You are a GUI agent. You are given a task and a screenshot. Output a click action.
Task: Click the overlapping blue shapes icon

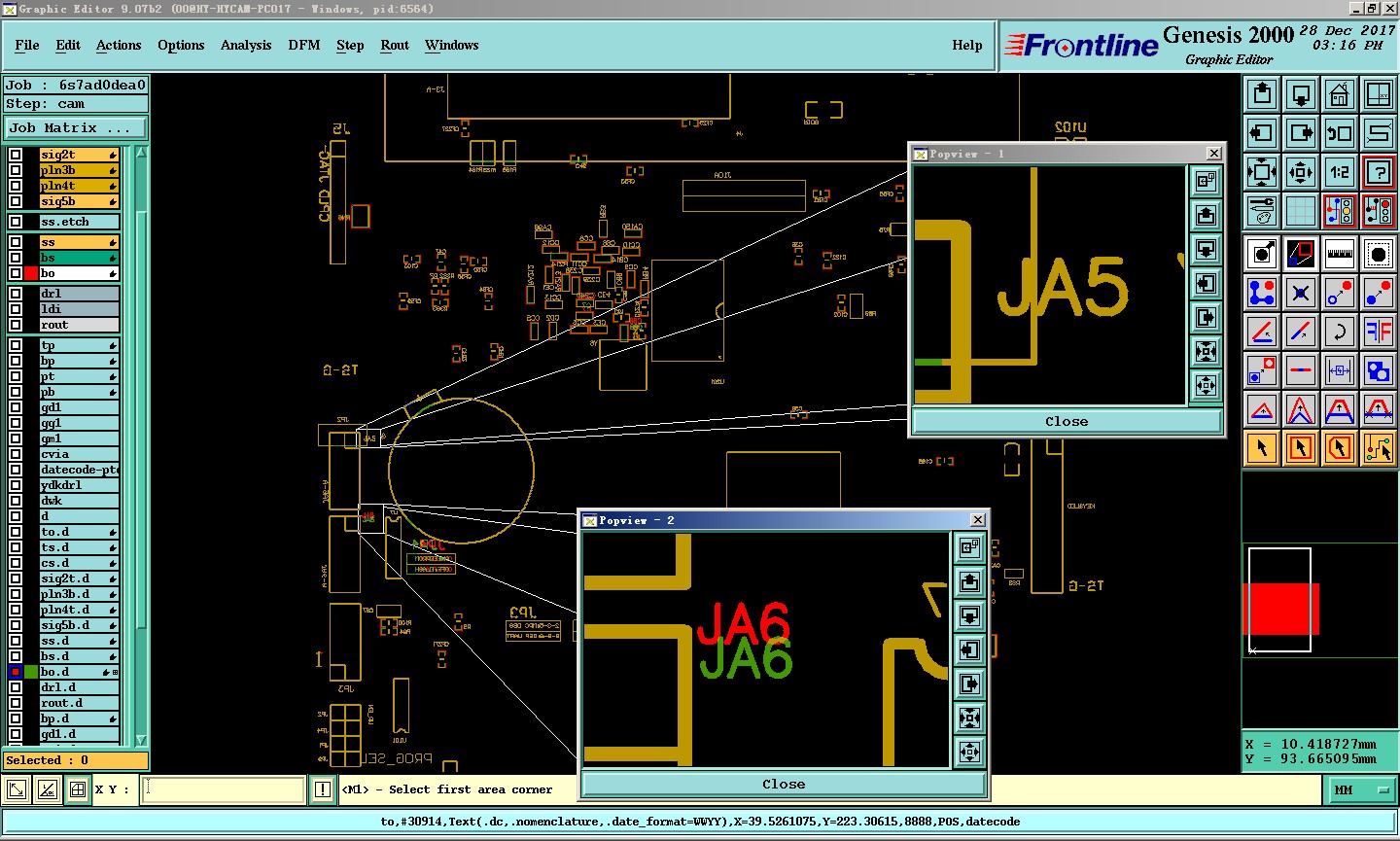(x=1379, y=370)
